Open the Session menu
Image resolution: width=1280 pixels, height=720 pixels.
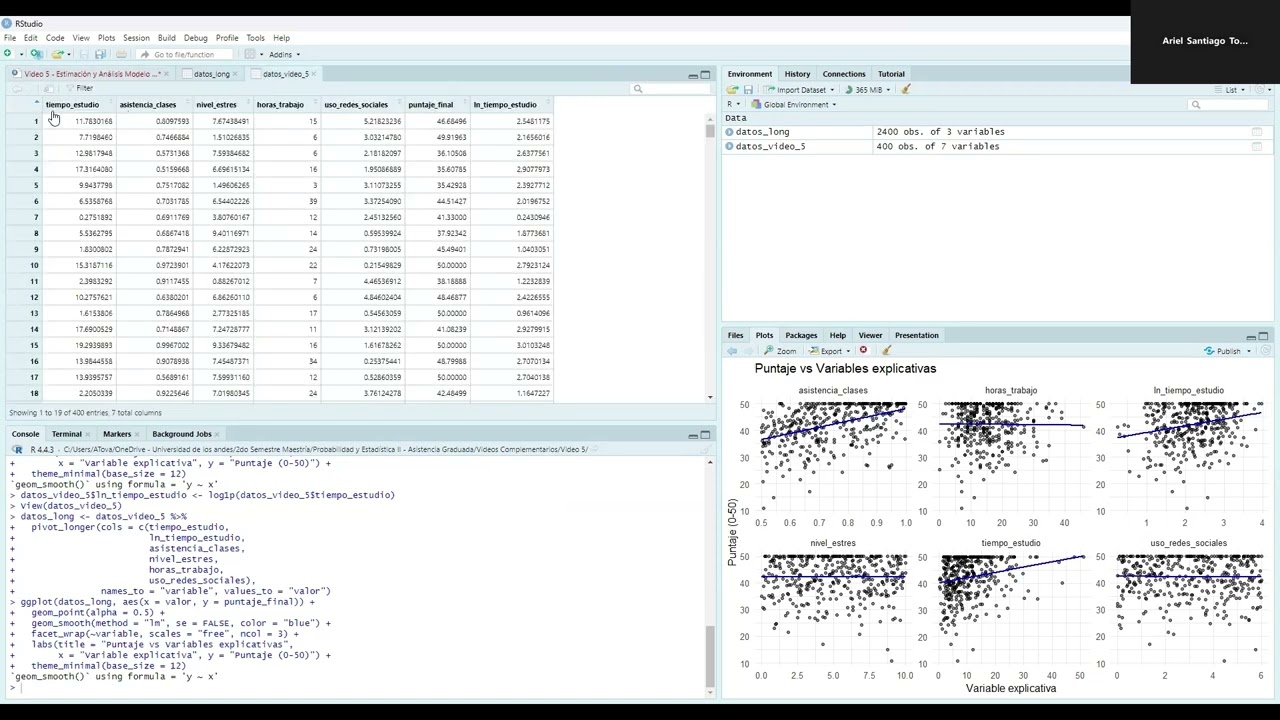click(136, 38)
